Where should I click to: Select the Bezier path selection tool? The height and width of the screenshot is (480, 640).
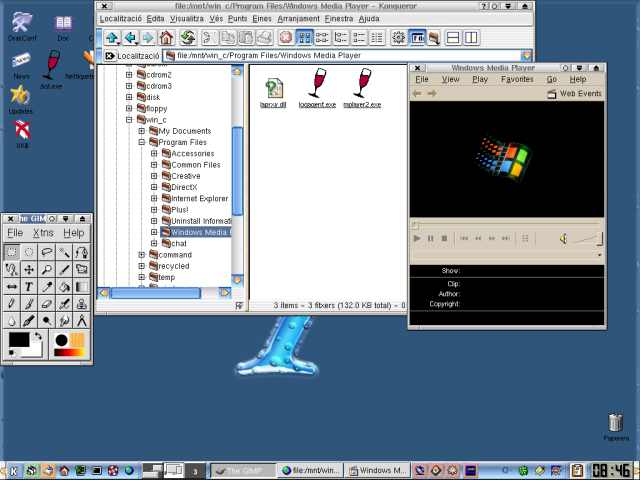pos(82,252)
